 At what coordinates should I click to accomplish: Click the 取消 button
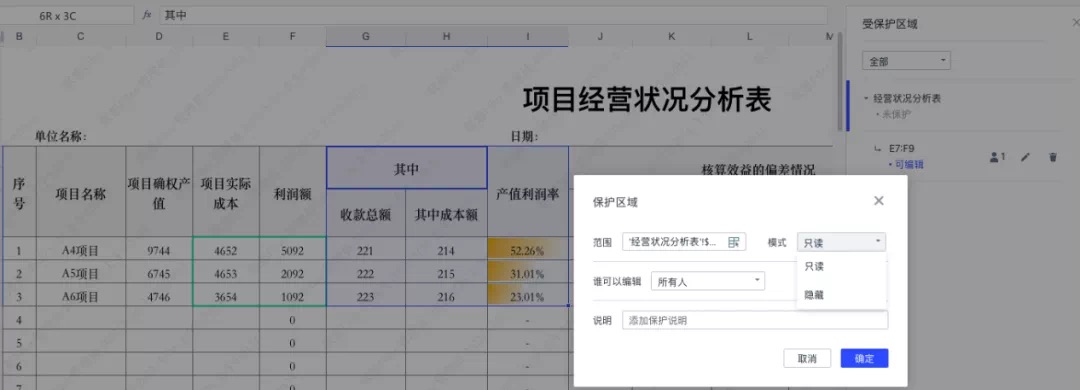click(x=807, y=358)
